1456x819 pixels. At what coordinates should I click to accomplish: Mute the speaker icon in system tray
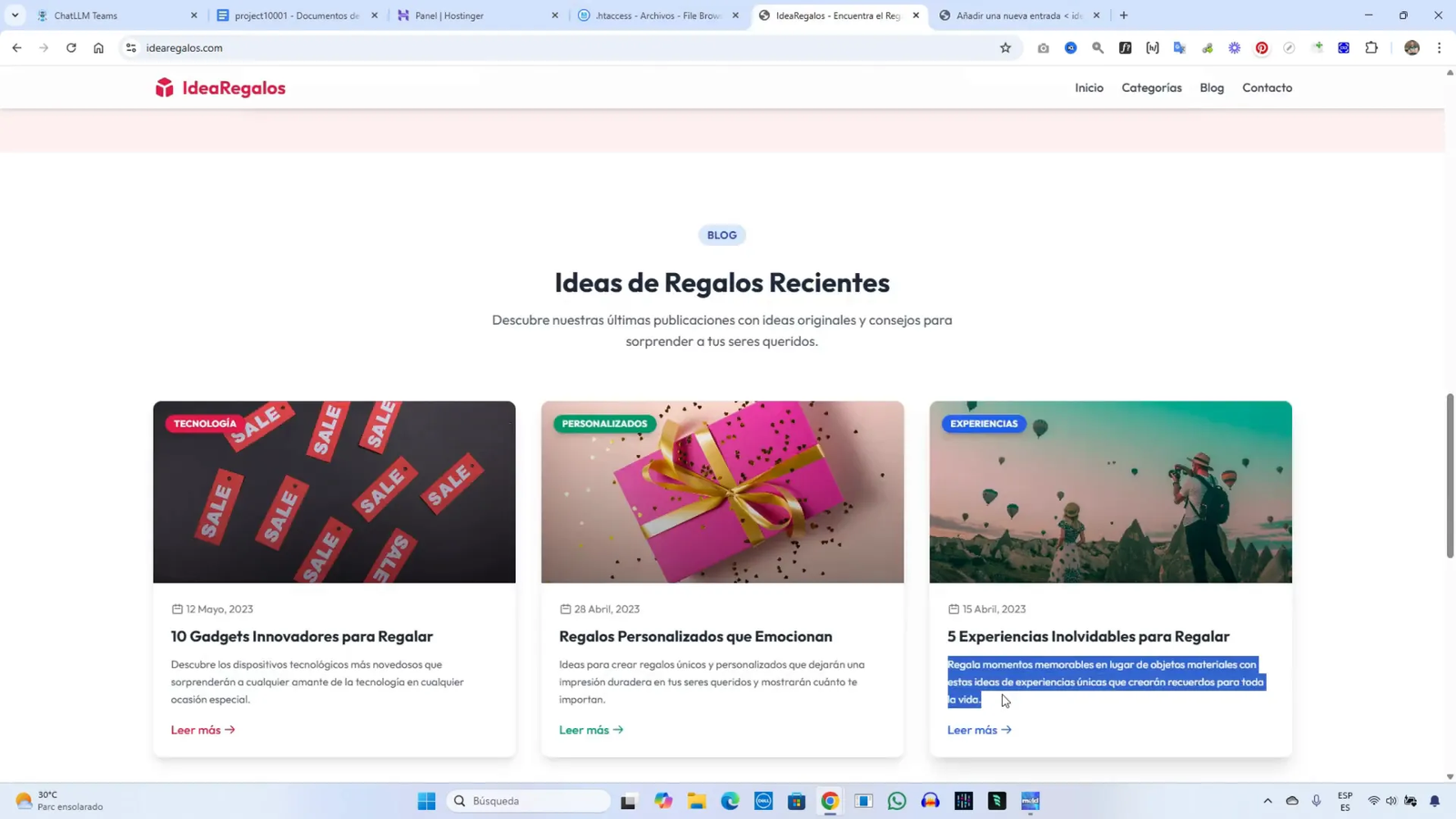pos(1390,801)
